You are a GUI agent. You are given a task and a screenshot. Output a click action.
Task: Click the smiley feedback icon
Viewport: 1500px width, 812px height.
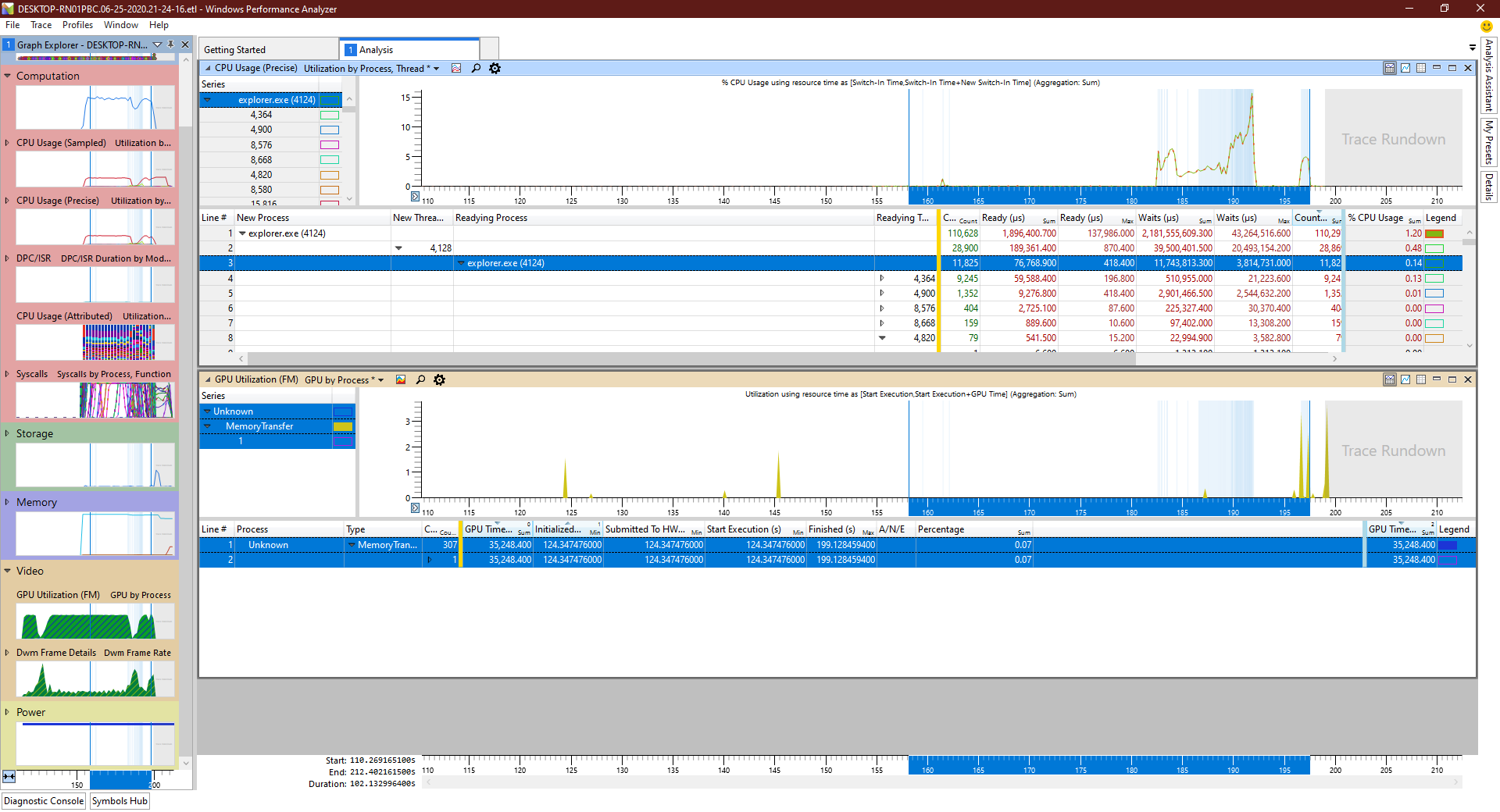[1487, 26]
